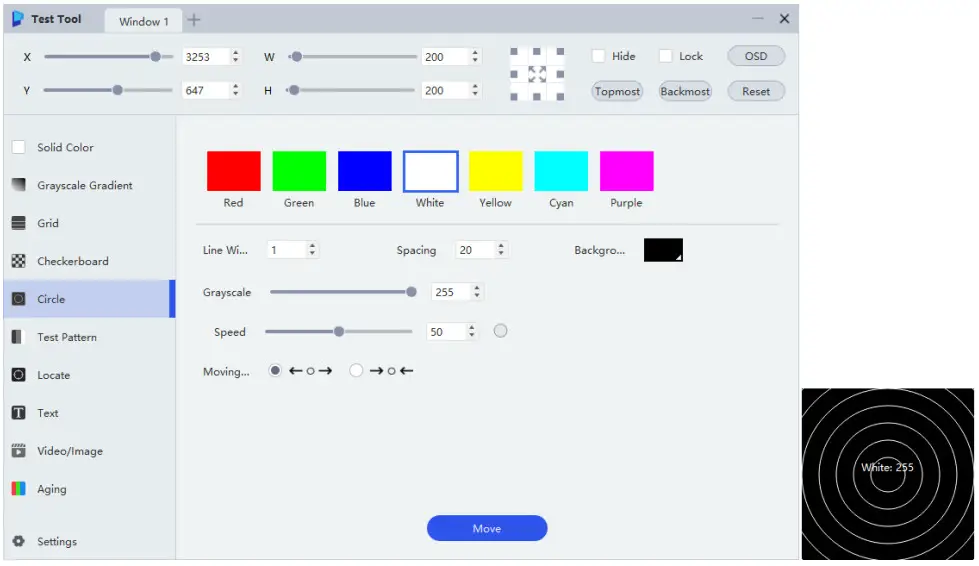Open the Background color dropdown swatch
This screenshot has height=566, width=979.
pos(663,250)
